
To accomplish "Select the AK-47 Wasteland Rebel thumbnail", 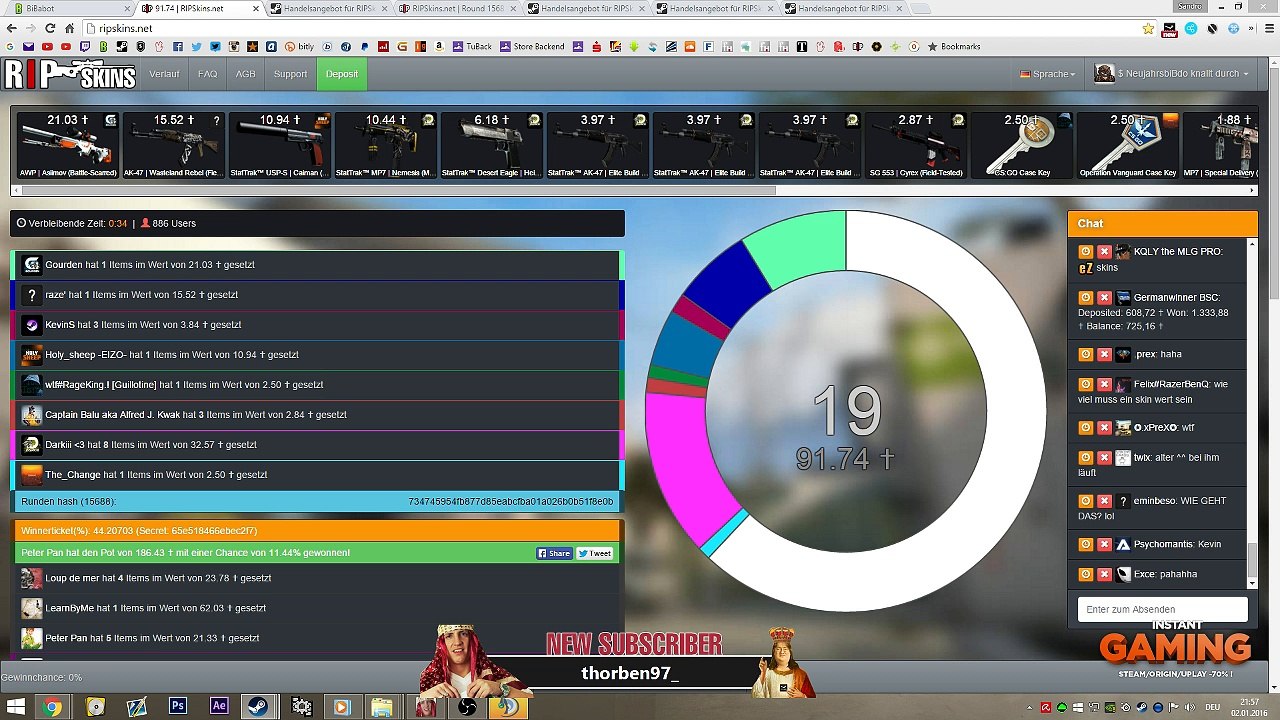I will [x=174, y=145].
